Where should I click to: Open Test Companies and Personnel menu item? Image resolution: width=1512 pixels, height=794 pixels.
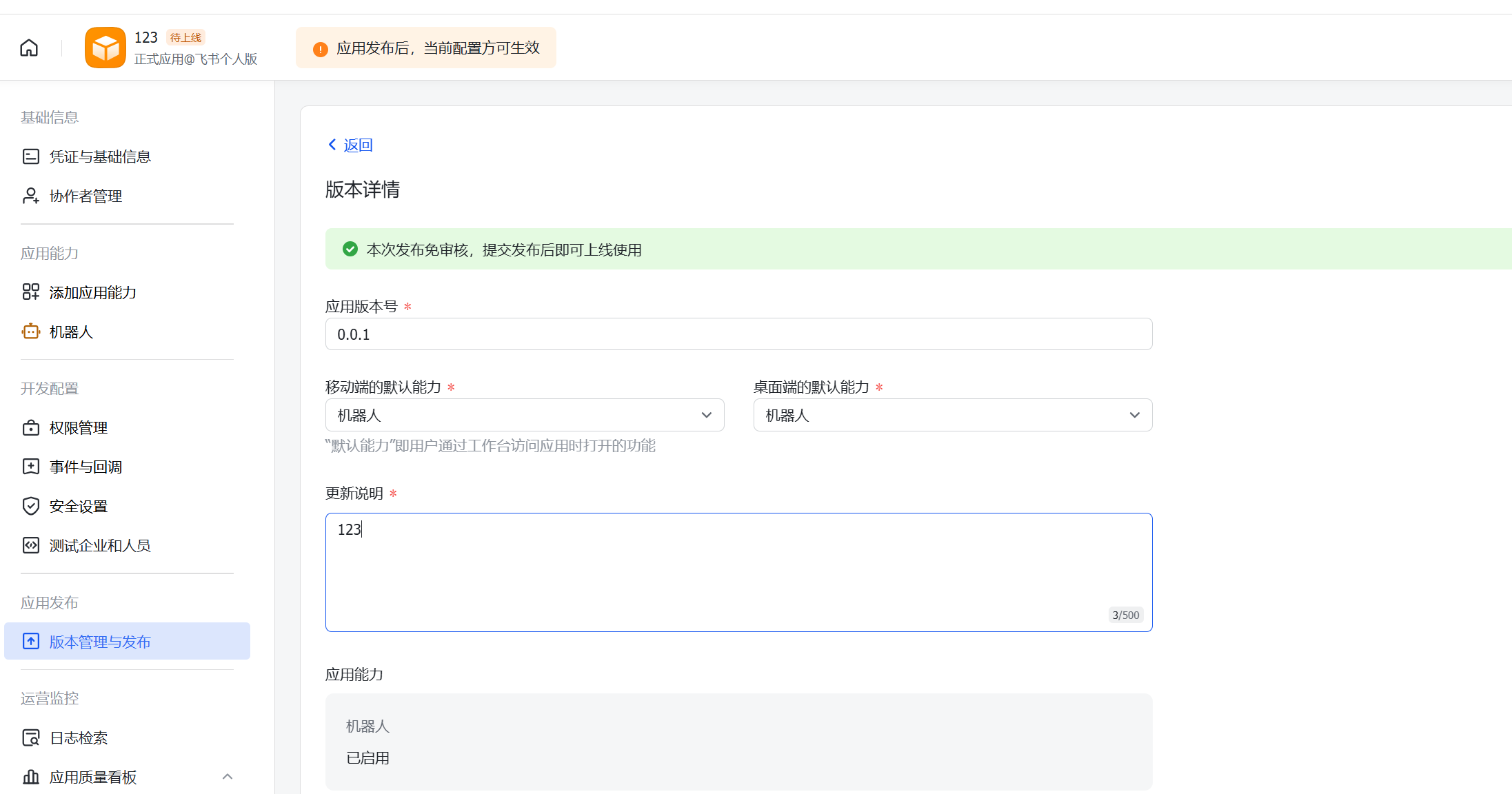[x=100, y=545]
